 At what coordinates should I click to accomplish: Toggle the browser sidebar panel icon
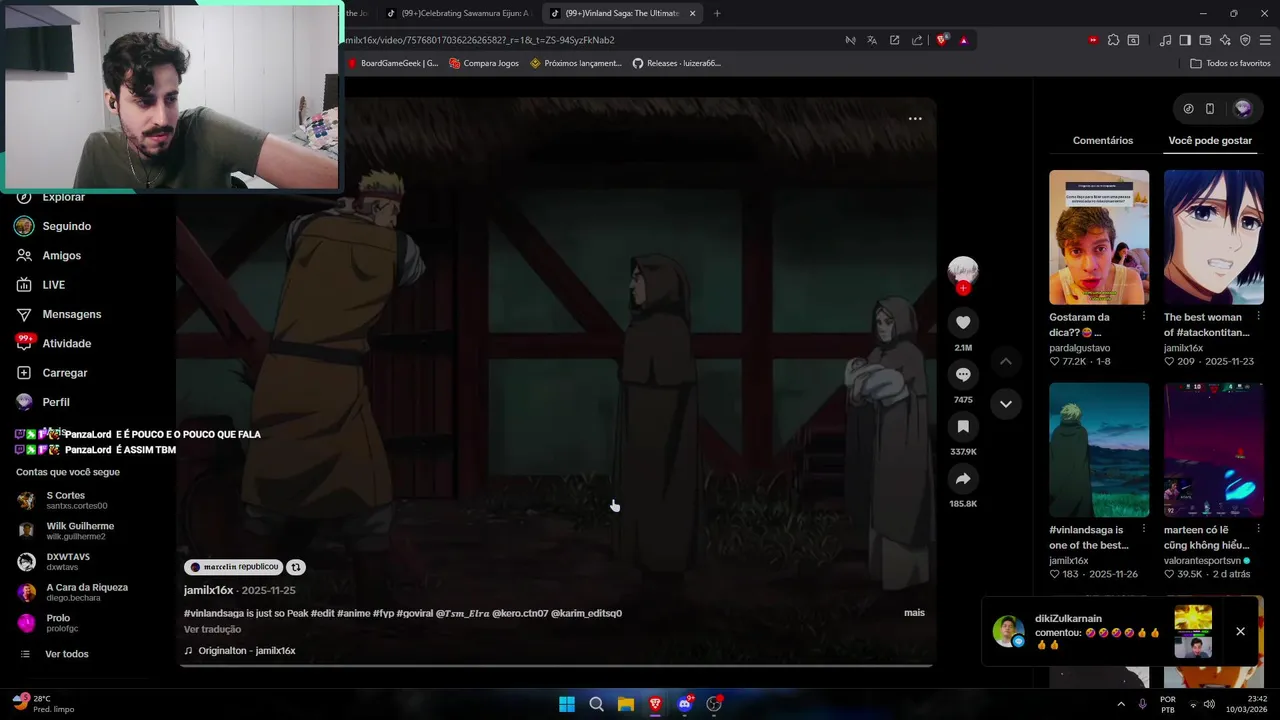(1185, 40)
